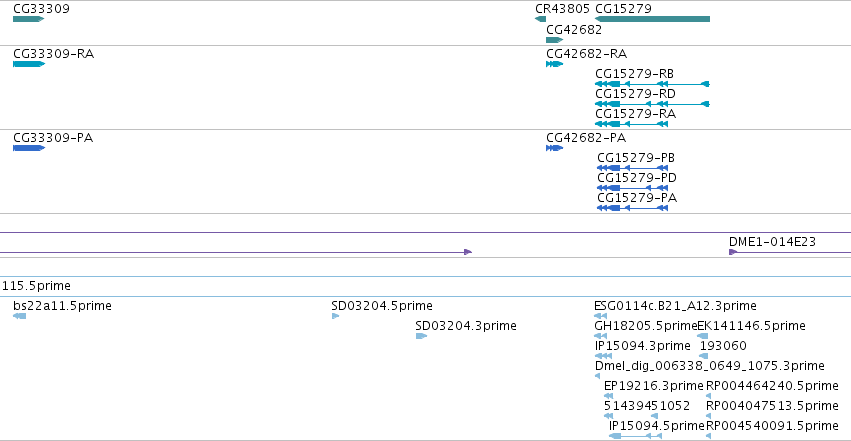Select the CG15279 gene bar
This screenshot has width=851, height=441.
click(652, 19)
